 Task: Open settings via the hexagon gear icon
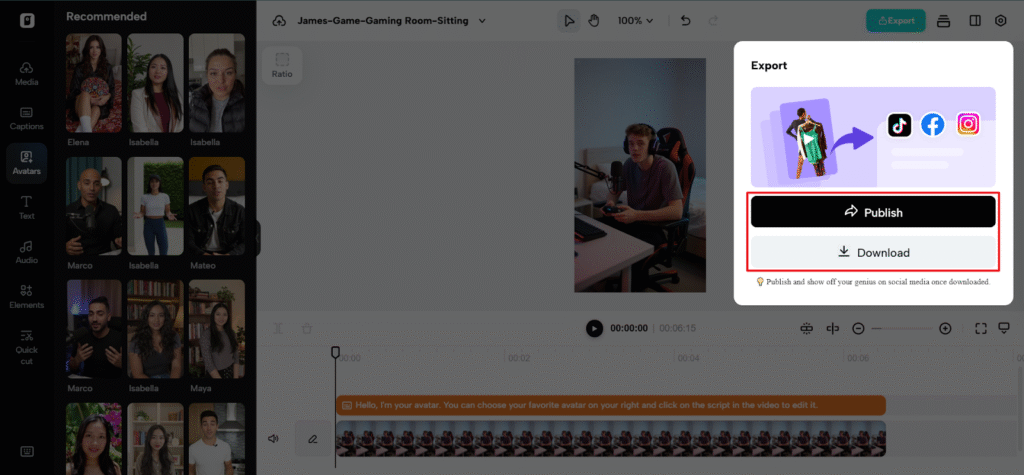click(x=1001, y=20)
